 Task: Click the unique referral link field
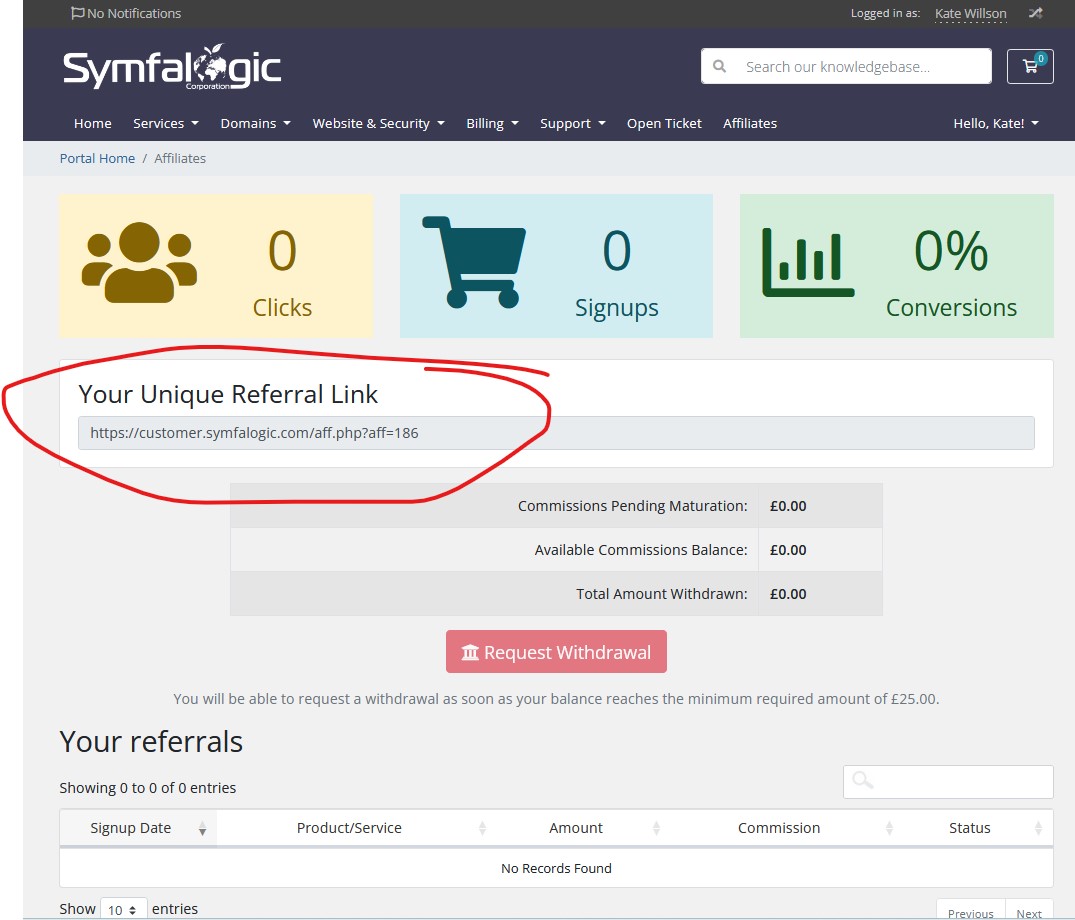[556, 433]
